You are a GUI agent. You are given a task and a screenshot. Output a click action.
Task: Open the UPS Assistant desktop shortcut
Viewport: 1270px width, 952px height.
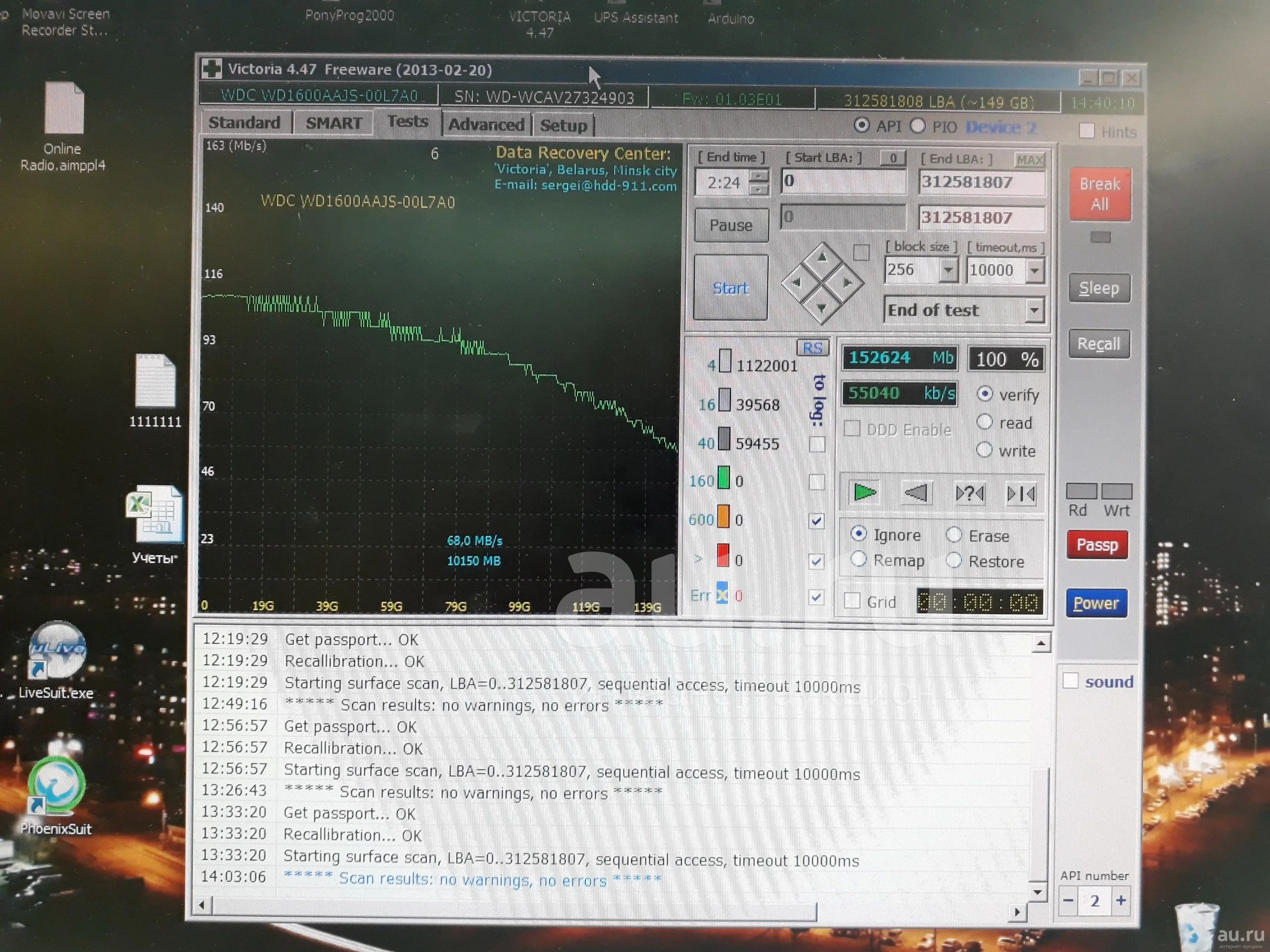point(635,17)
